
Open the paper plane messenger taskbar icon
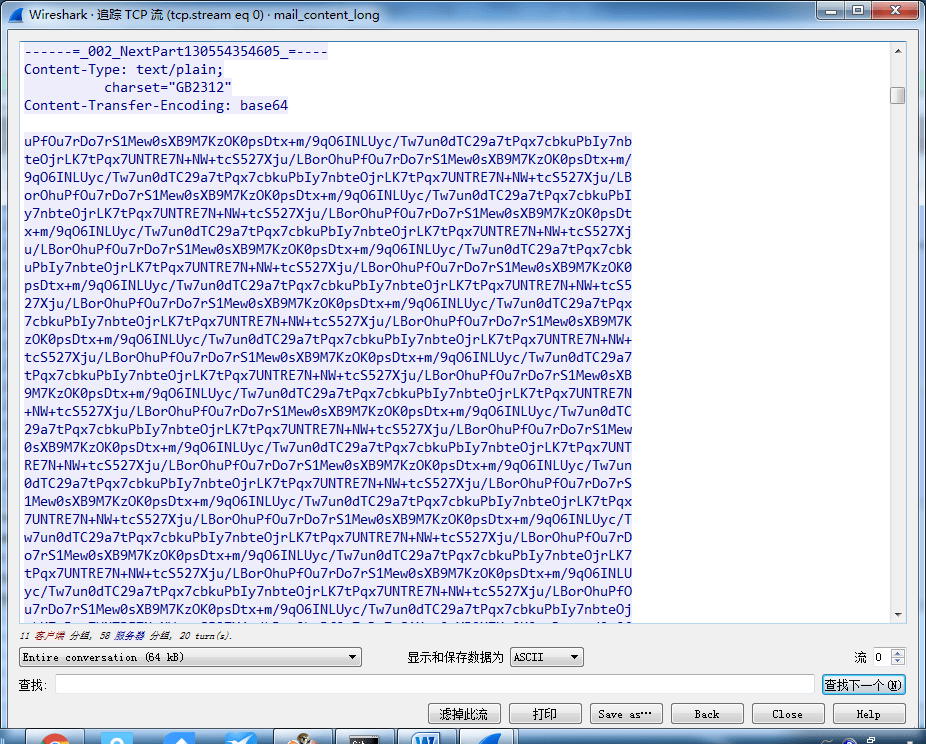pyautogui.click(x=240, y=740)
